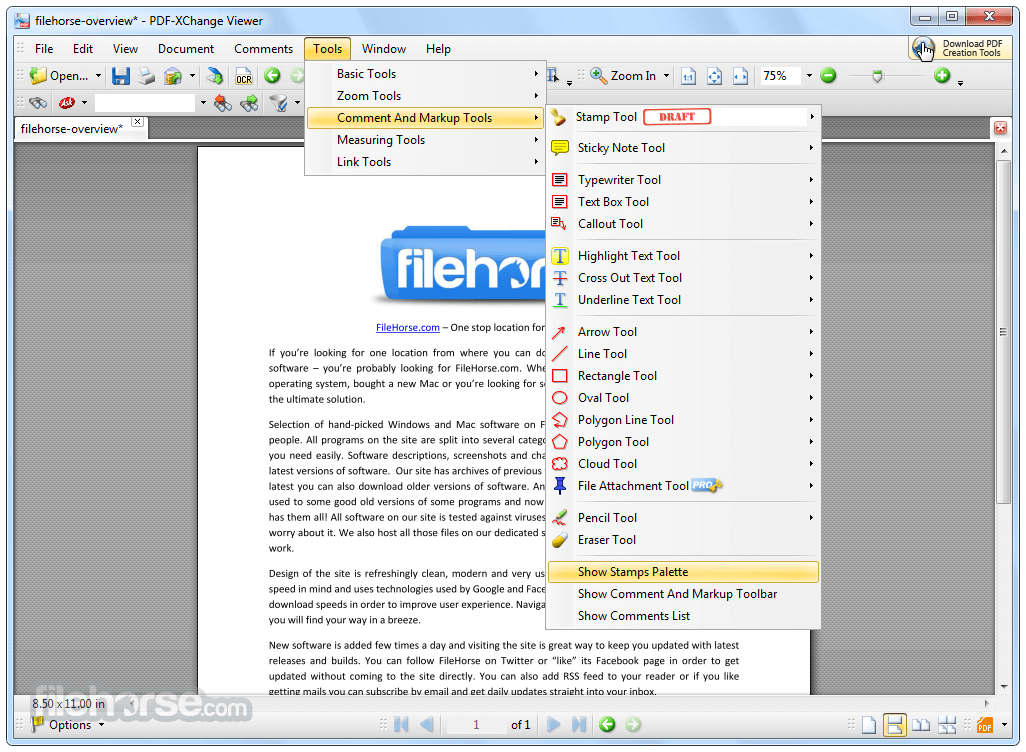Click the Actual Size 1:1 icon
1026x752 pixels.
(x=688, y=76)
